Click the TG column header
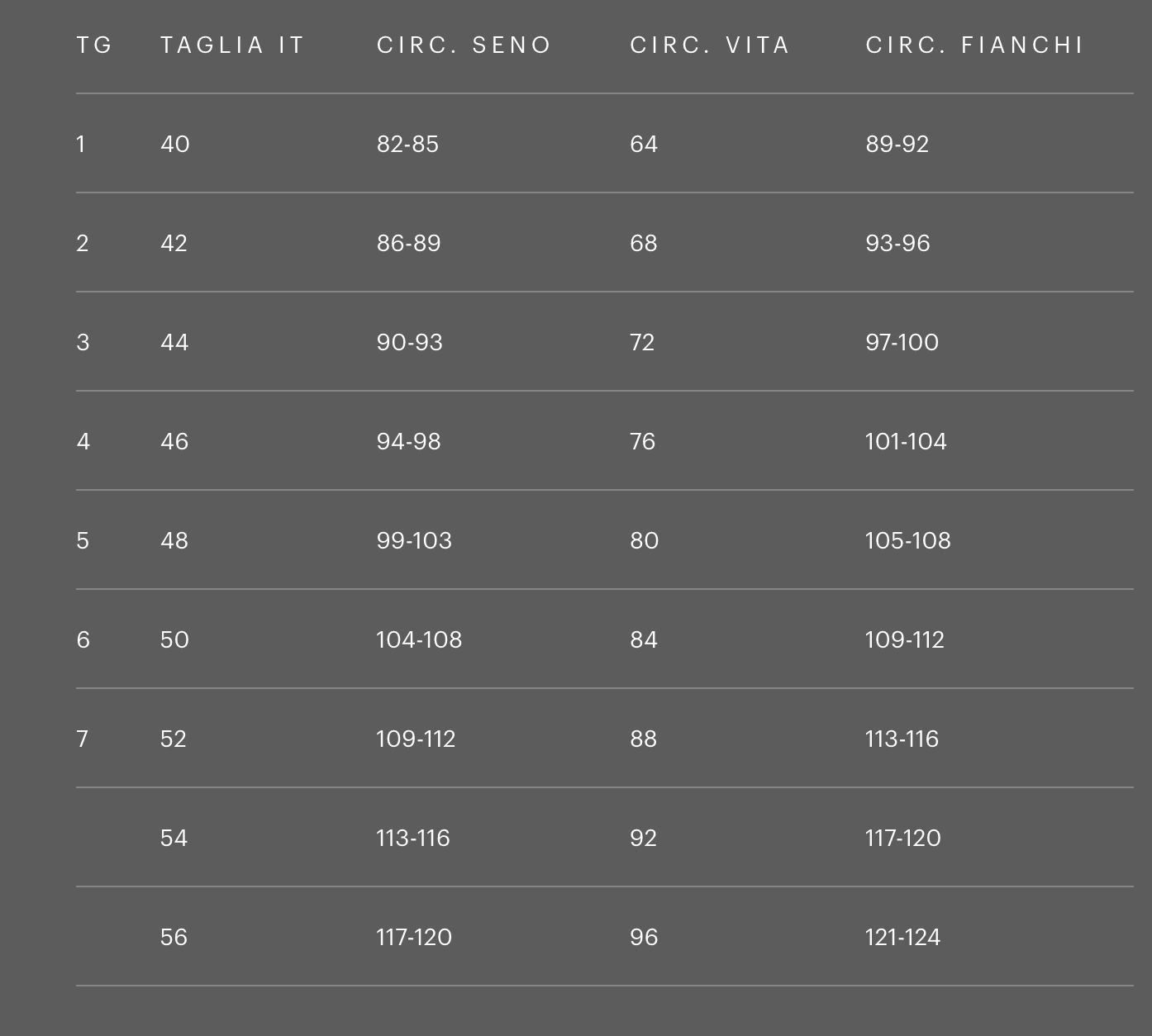The image size is (1152, 1036). (94, 45)
